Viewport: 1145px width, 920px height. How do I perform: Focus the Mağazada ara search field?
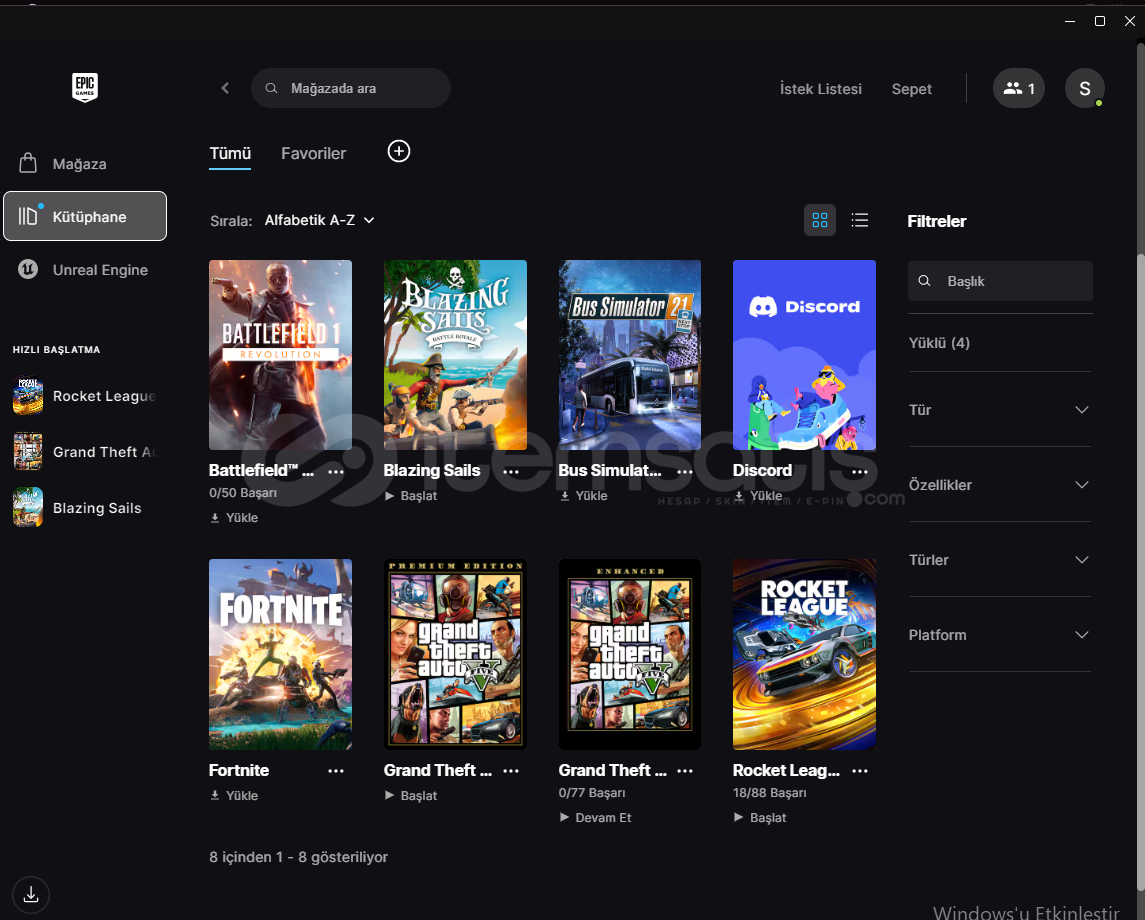tap(351, 88)
